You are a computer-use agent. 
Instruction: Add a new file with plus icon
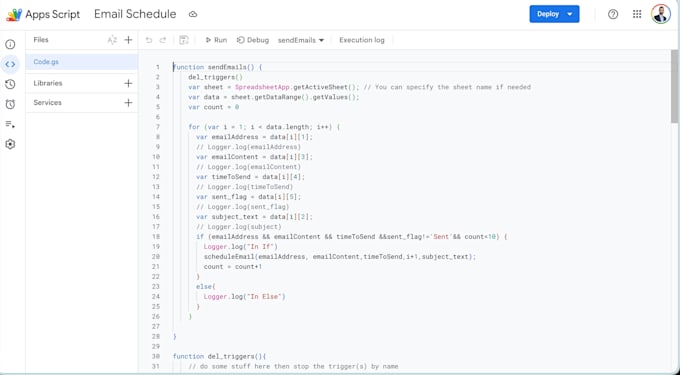[x=128, y=40]
